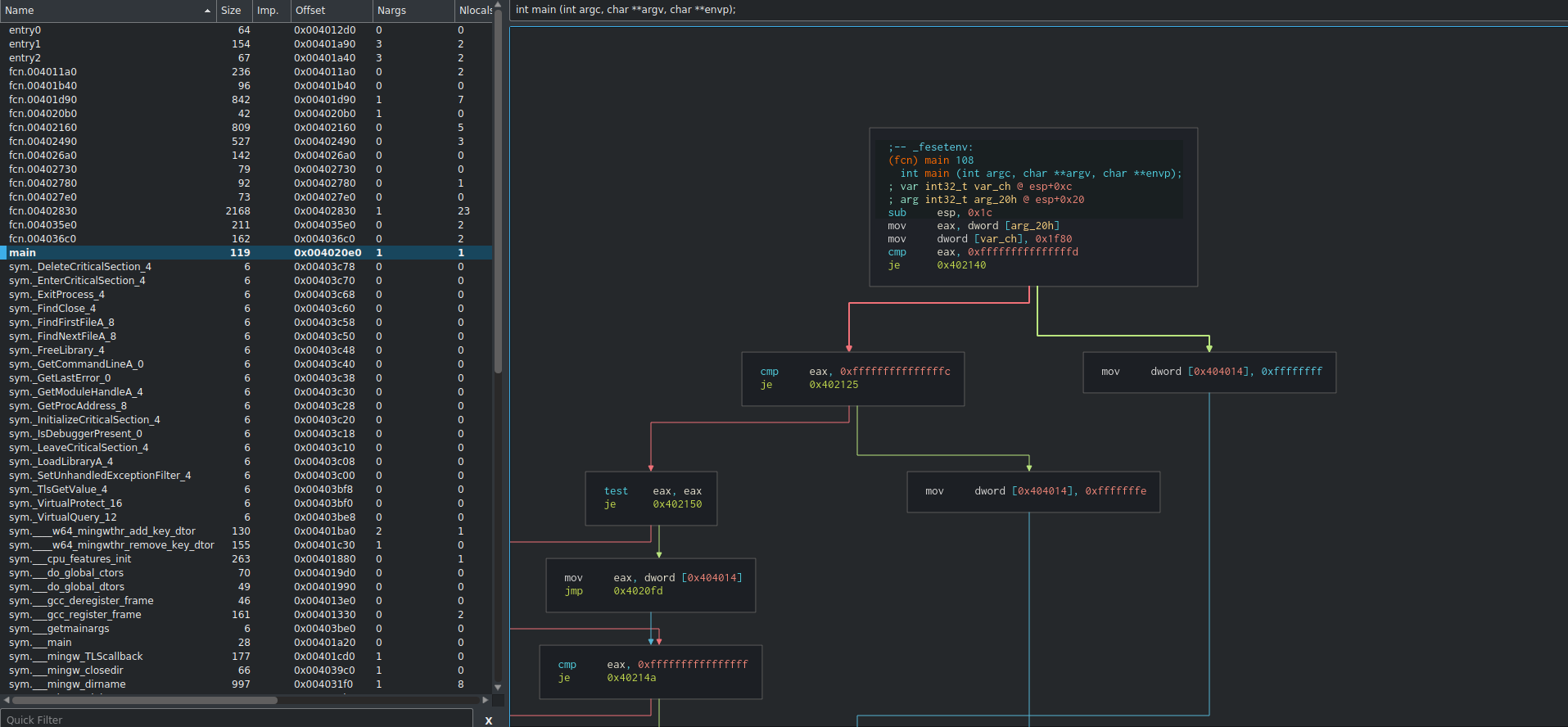
Task: Click offset 0x004020e0 in main row
Action: pyautogui.click(x=328, y=253)
